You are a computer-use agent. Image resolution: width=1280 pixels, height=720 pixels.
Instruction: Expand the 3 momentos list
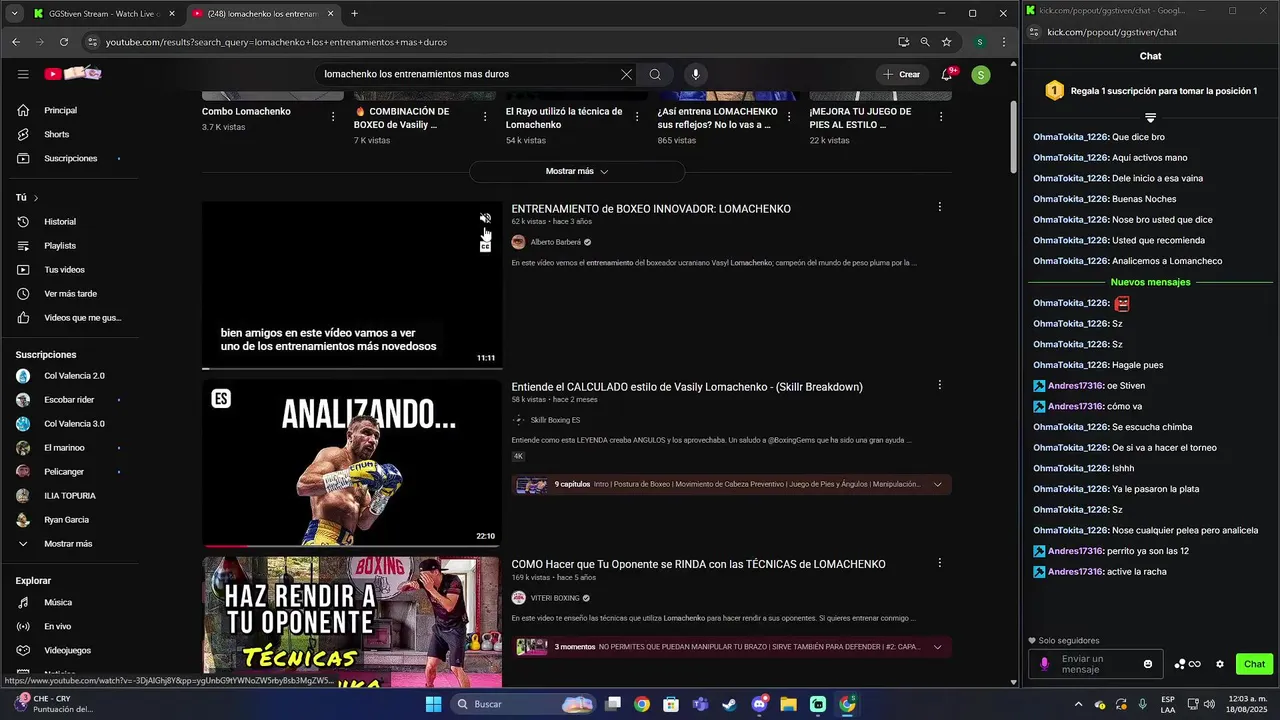(x=937, y=647)
